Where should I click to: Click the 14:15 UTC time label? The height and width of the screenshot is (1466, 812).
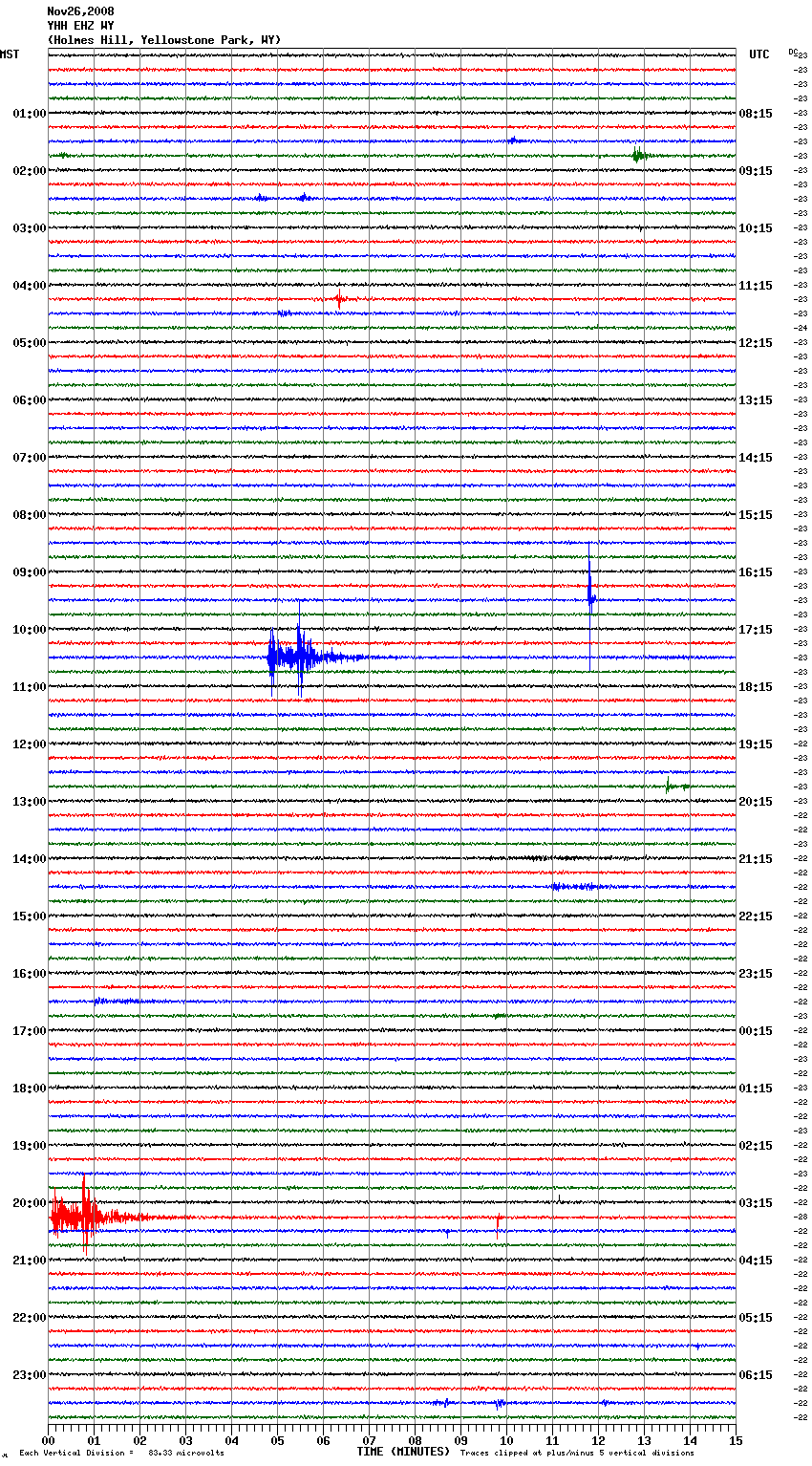pos(756,458)
